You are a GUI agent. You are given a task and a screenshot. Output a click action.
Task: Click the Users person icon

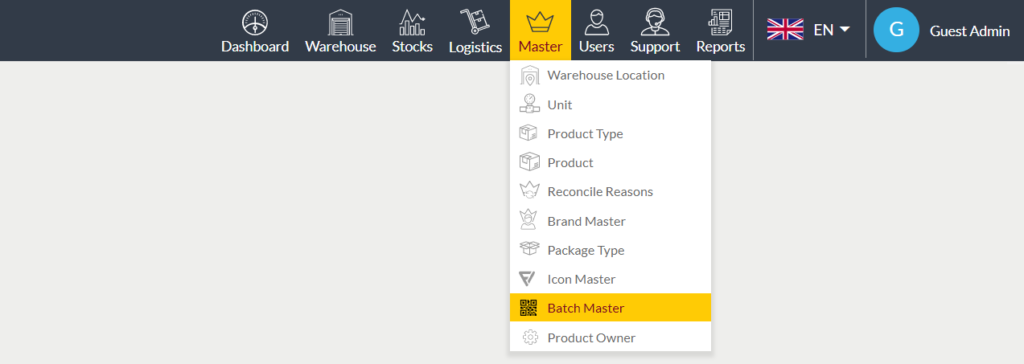(596, 22)
